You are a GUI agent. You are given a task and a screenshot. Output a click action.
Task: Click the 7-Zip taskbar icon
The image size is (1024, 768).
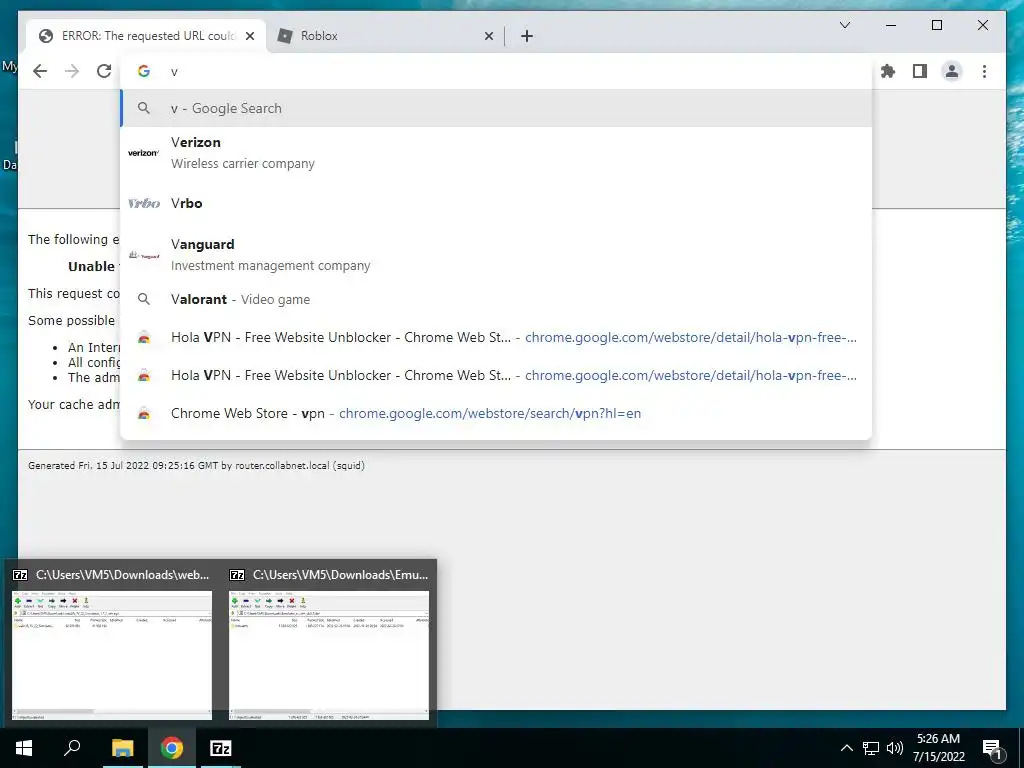(221, 748)
